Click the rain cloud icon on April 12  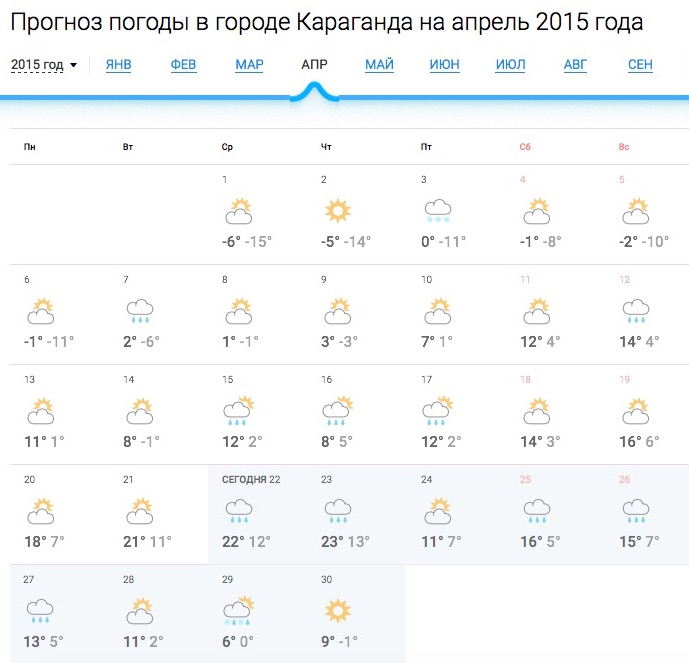point(635,311)
